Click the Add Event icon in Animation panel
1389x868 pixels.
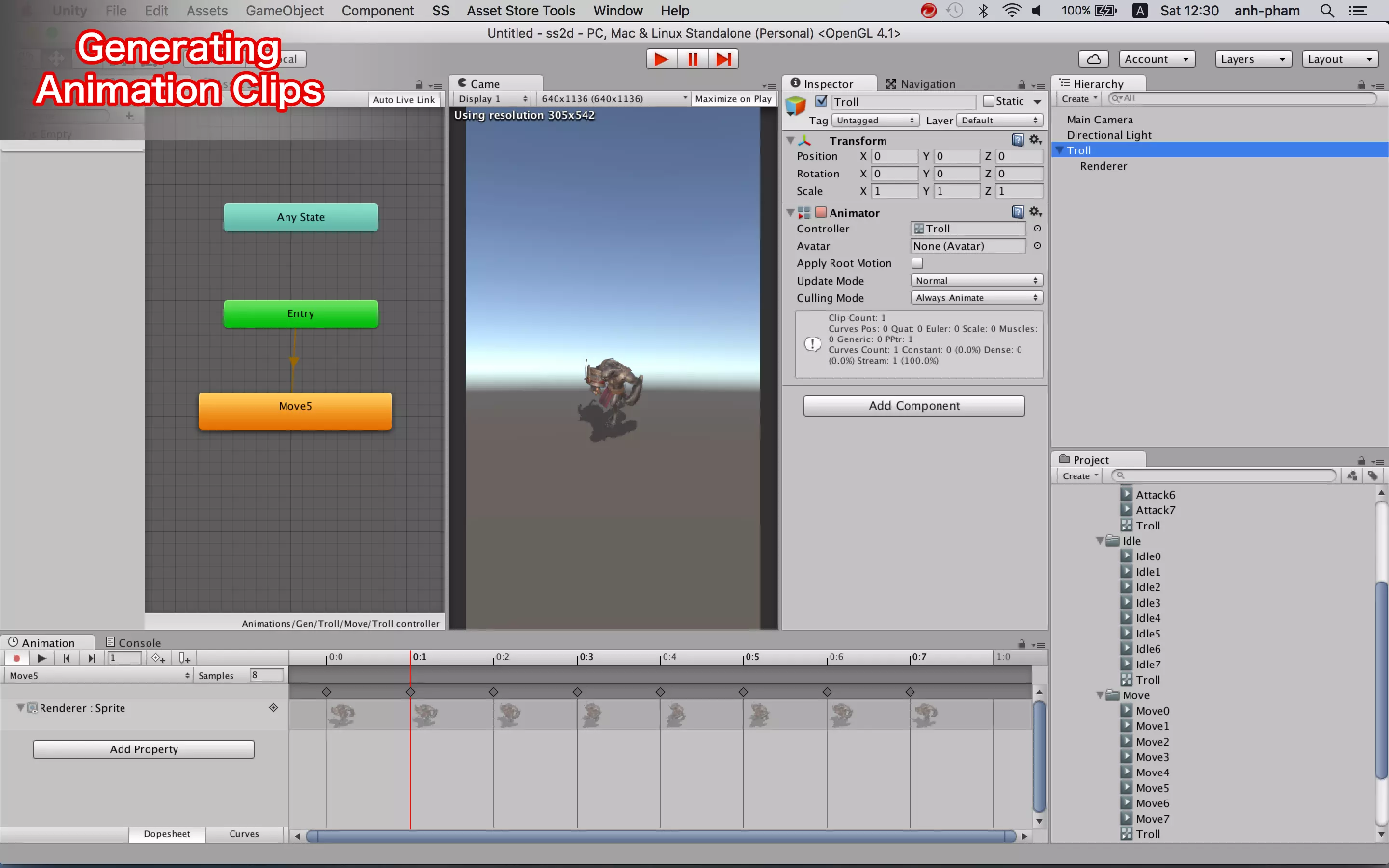(x=184, y=658)
